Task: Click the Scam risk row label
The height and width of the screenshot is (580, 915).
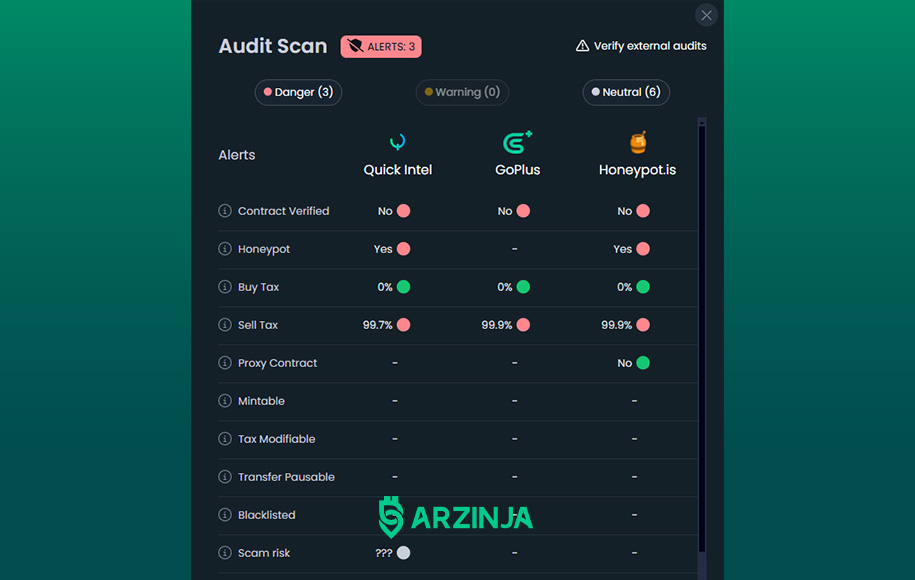Action: (264, 553)
